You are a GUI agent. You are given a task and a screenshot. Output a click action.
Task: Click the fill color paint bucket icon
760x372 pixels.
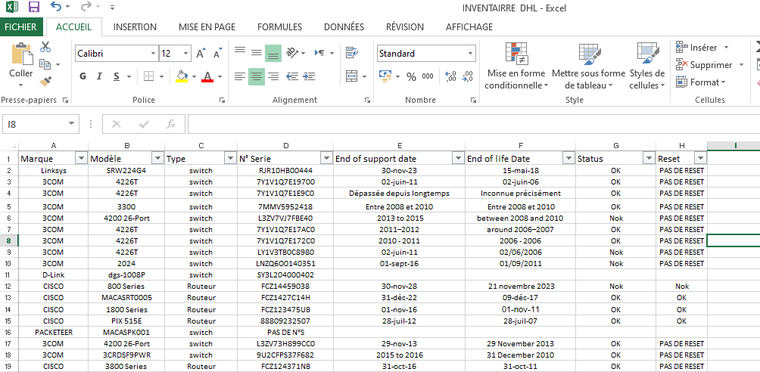click(182, 77)
